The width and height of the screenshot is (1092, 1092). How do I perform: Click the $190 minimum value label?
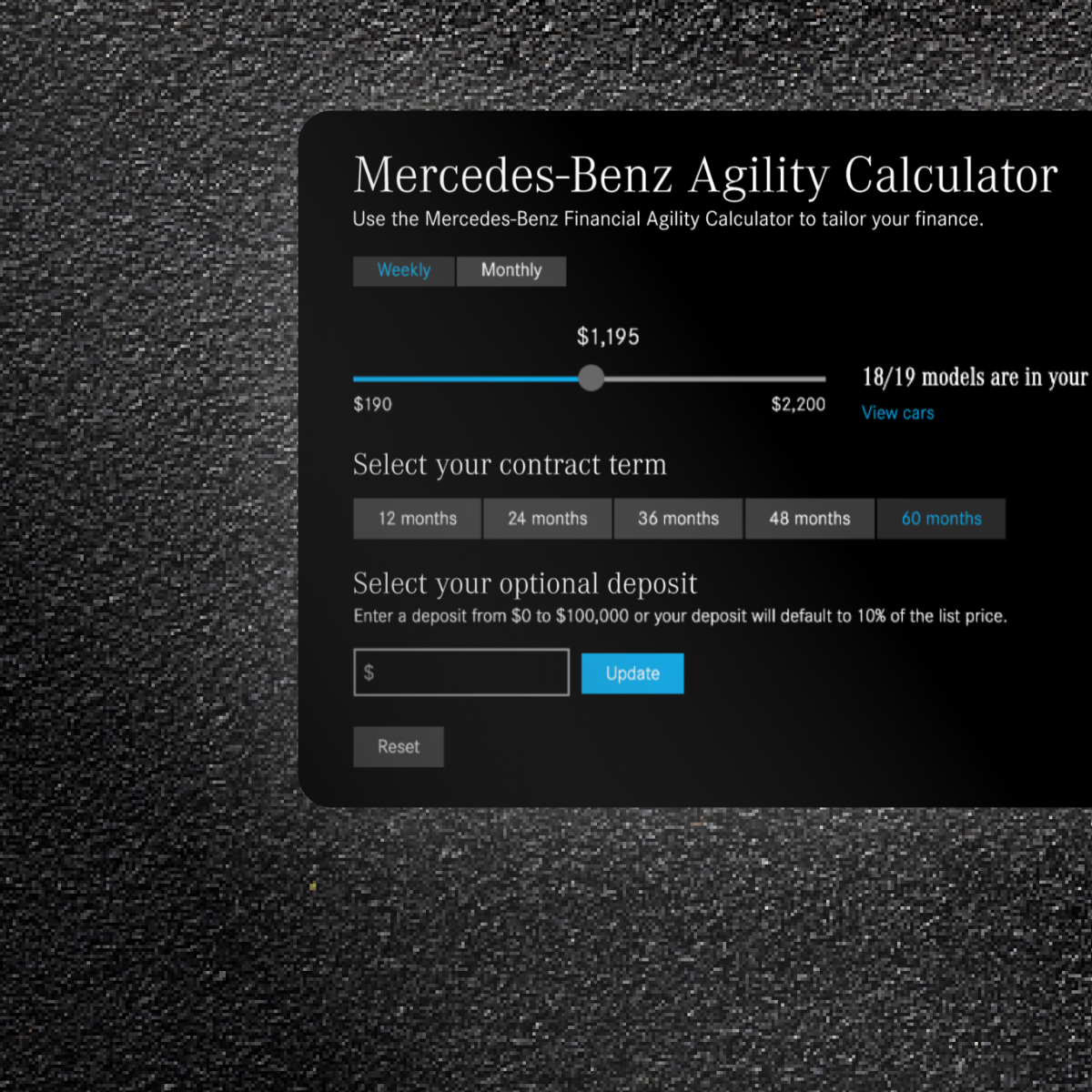coord(373,404)
